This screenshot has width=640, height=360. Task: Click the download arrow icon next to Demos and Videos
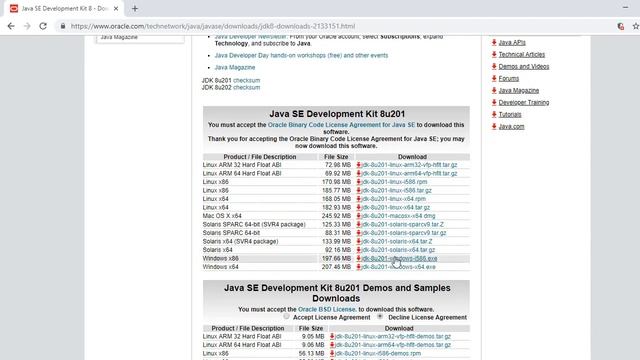[494, 66]
